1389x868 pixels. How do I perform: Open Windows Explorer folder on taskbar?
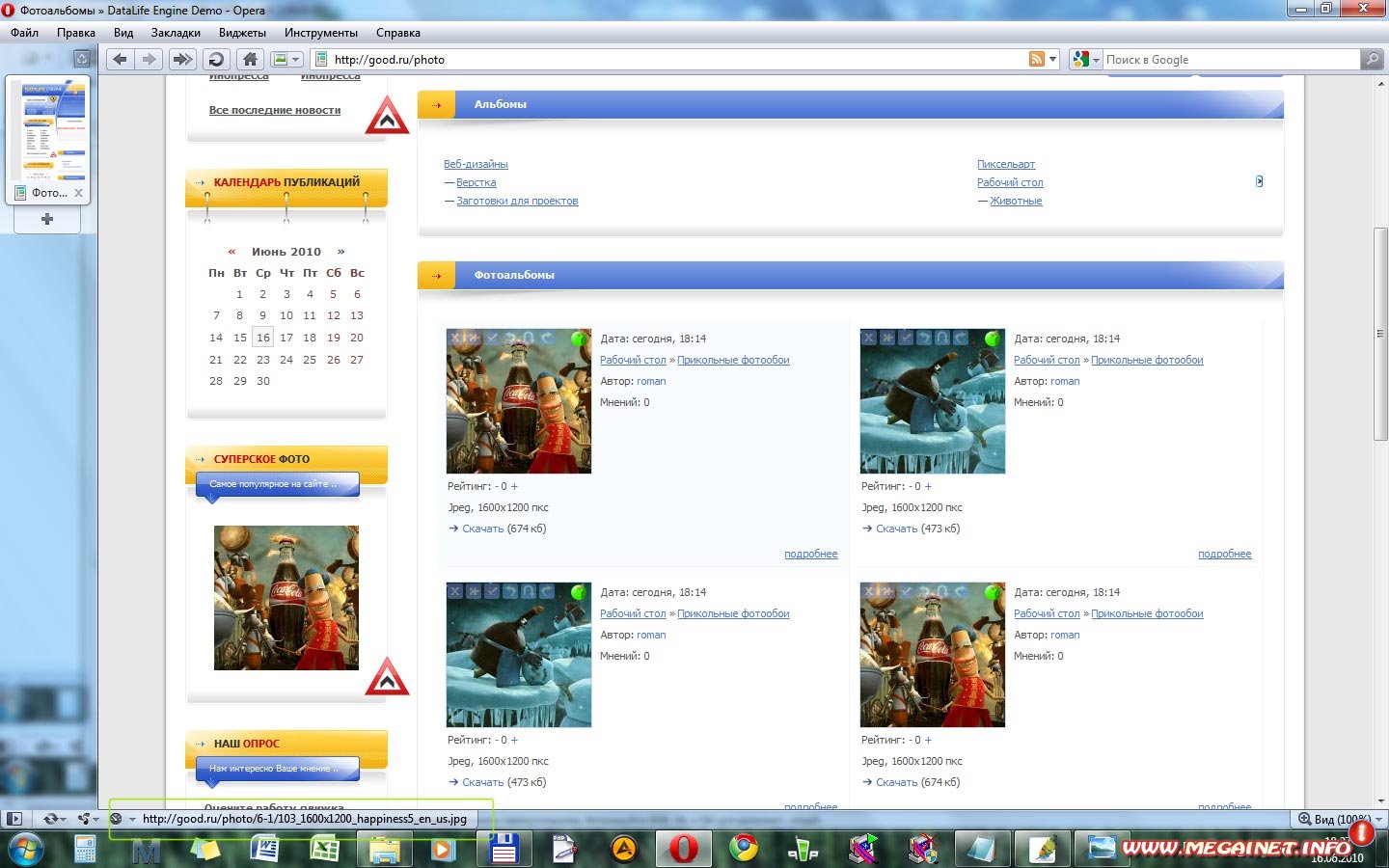pos(385,849)
